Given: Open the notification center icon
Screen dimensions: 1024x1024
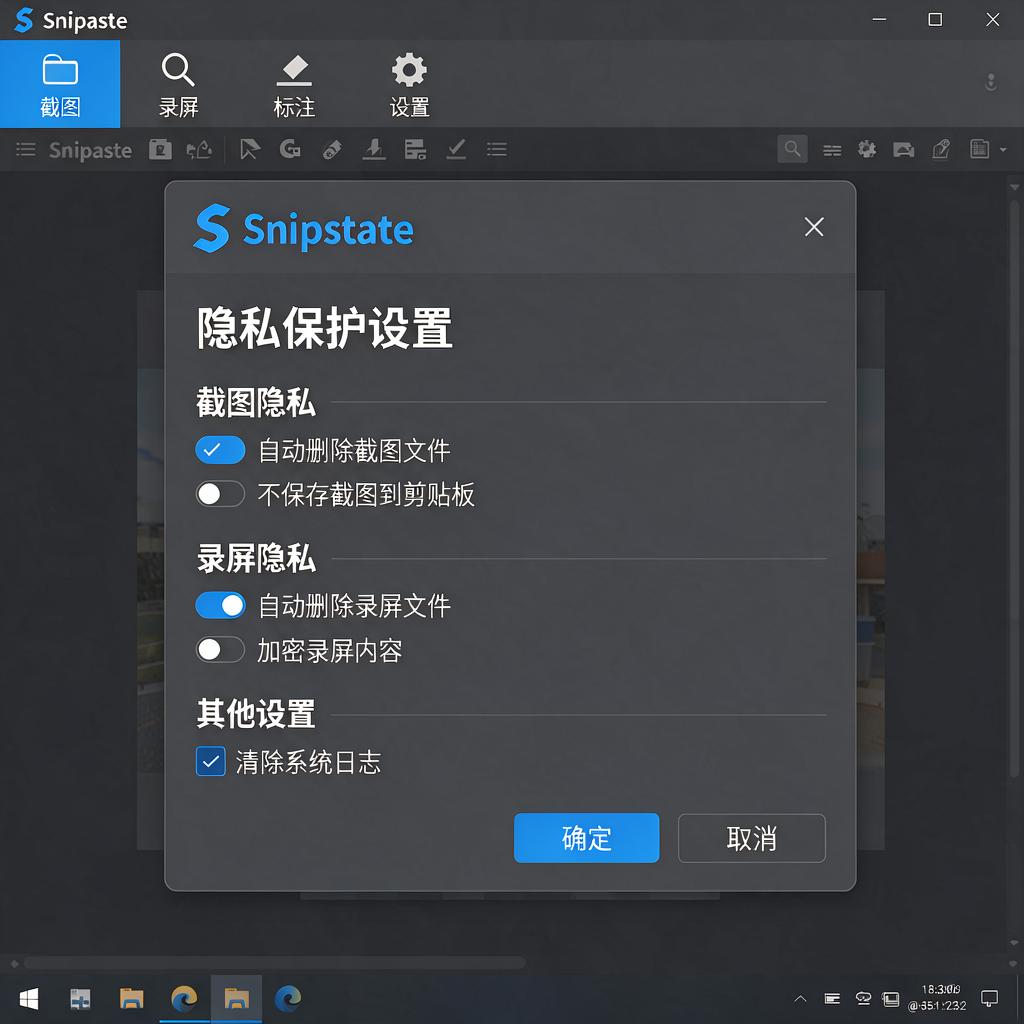Looking at the screenshot, I should pyautogui.click(x=989, y=999).
